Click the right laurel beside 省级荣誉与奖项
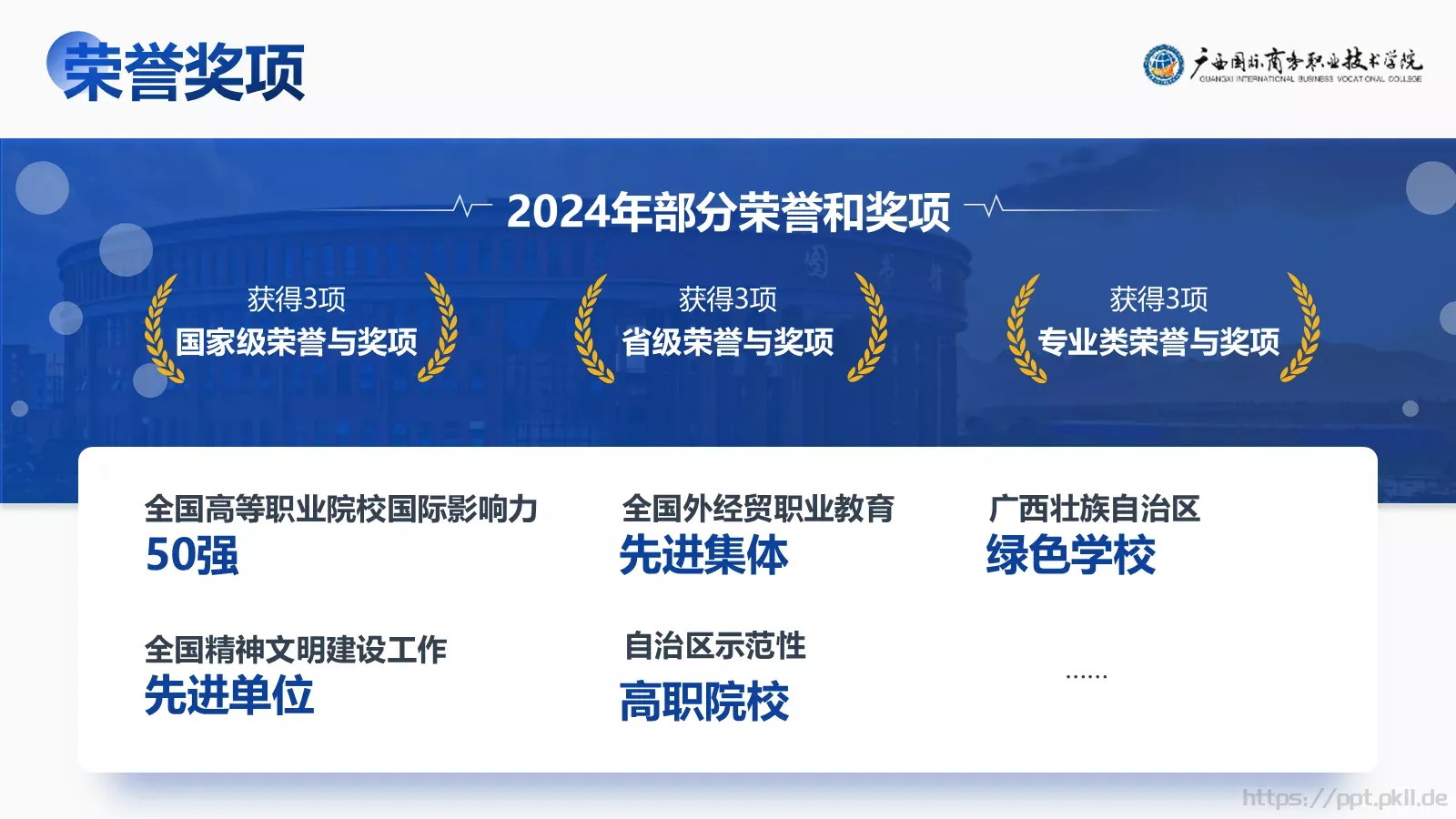The image size is (1456, 819). coord(867,327)
